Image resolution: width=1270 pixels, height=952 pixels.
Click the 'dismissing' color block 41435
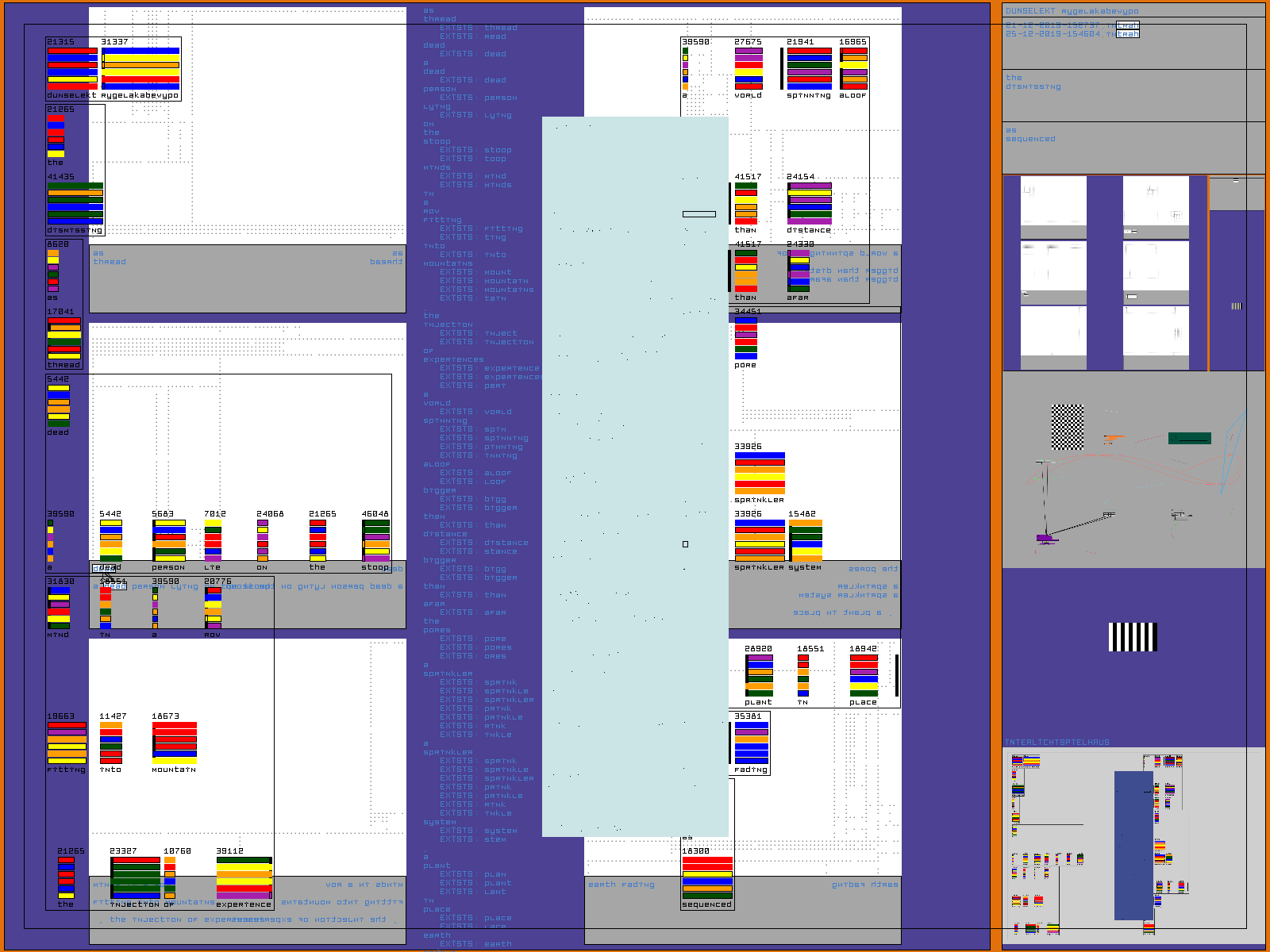(75, 204)
